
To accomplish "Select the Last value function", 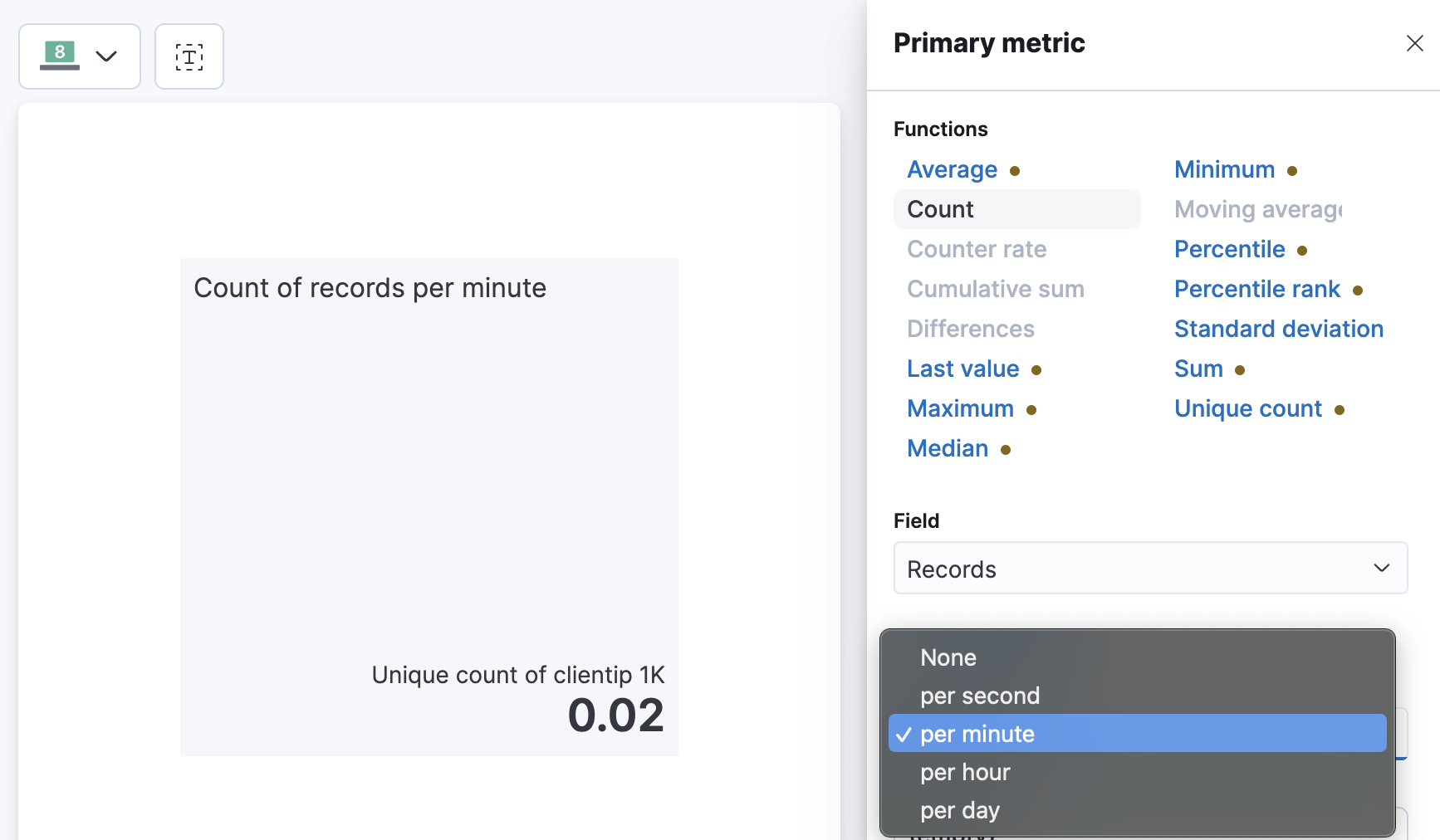I will click(962, 369).
